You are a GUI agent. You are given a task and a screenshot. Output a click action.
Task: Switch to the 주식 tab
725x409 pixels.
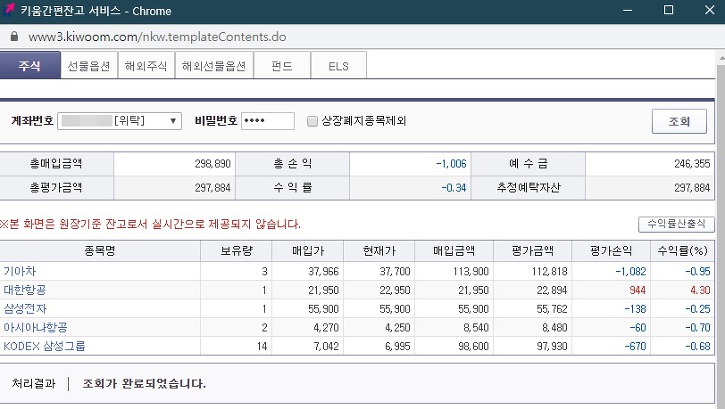pyautogui.click(x=30, y=66)
